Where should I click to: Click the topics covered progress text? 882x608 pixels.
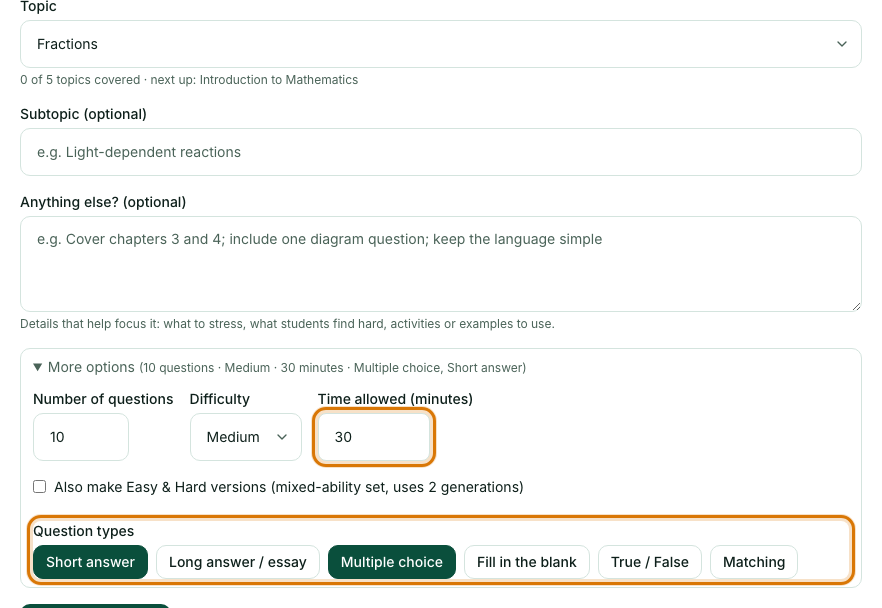coord(189,80)
